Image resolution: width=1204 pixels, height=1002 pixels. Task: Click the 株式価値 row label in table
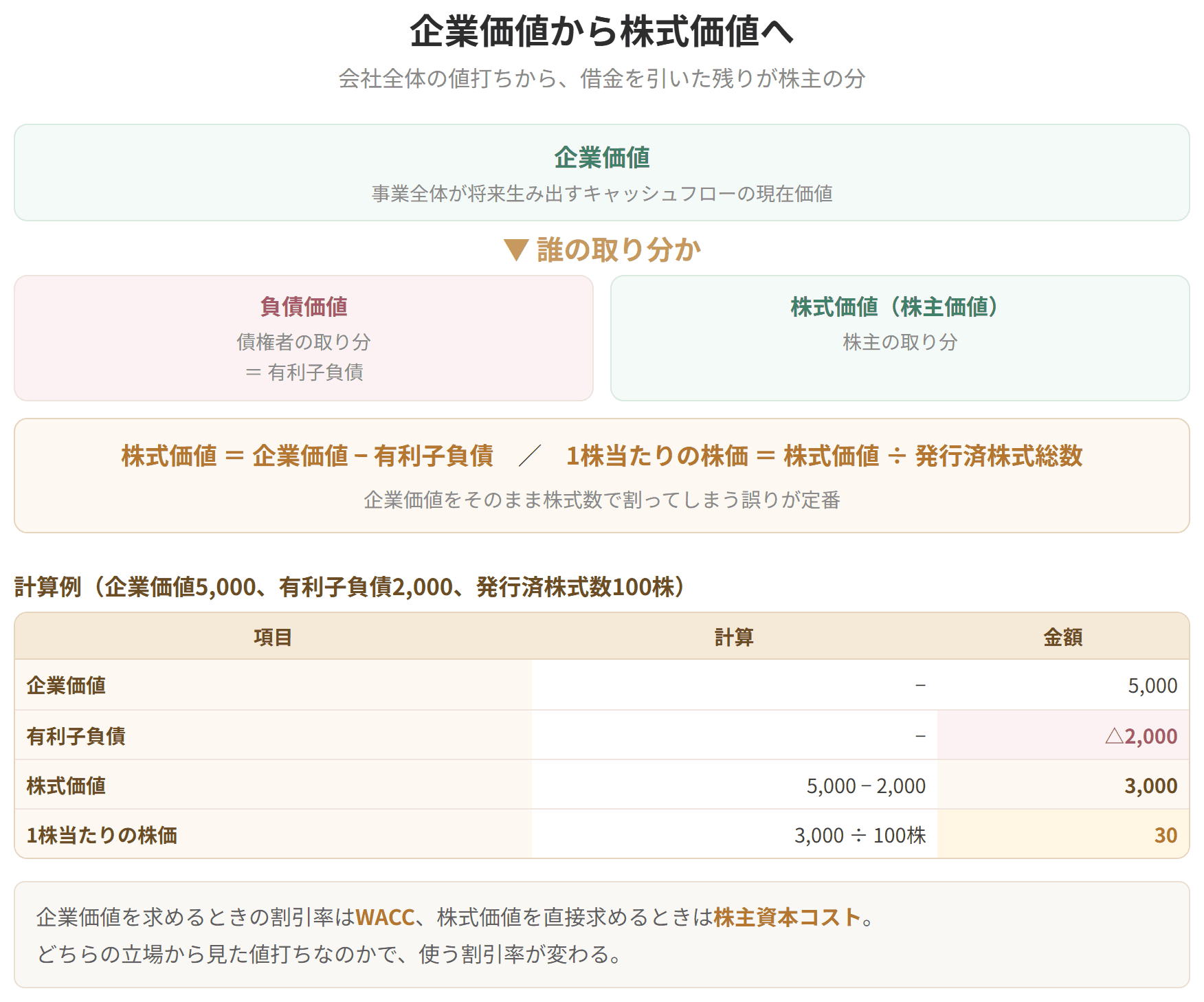pyautogui.click(x=66, y=786)
